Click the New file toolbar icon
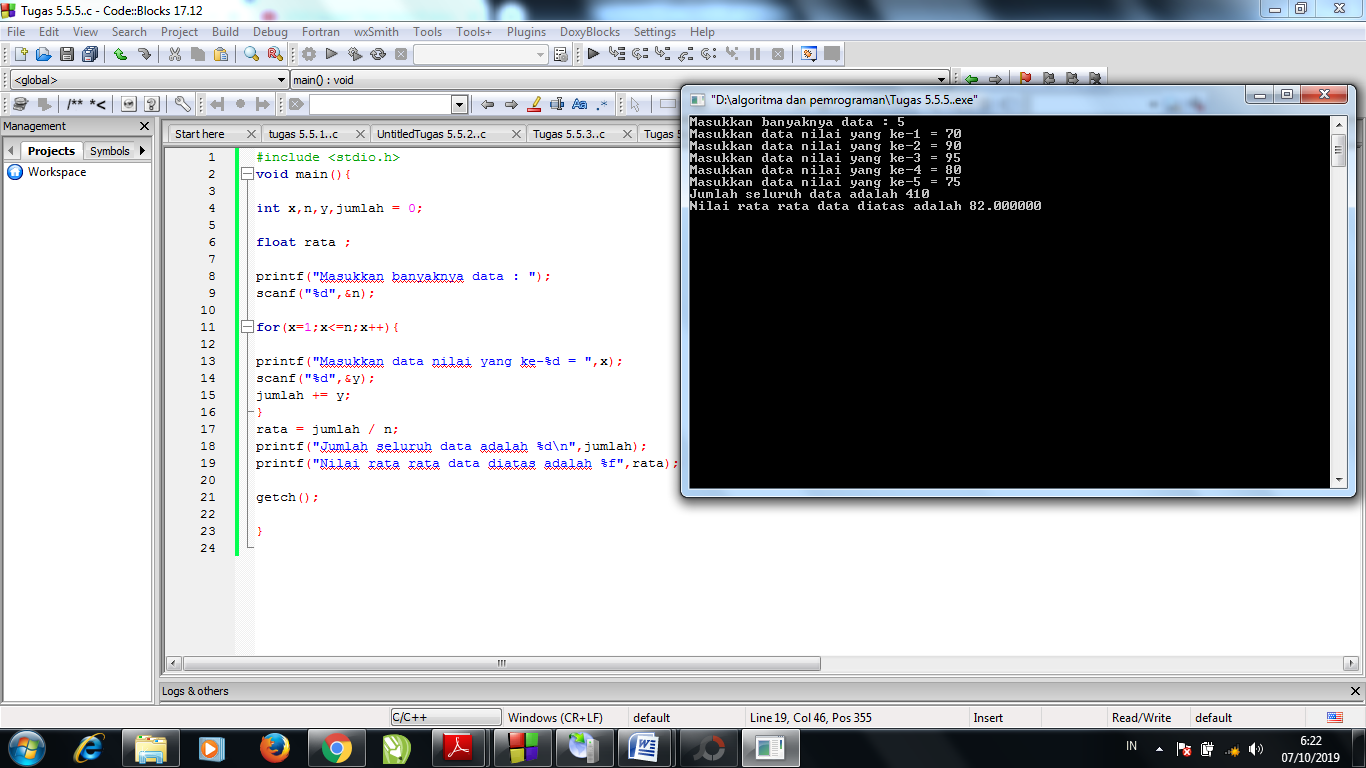Viewport: 1366px width, 768px height. click(x=19, y=54)
